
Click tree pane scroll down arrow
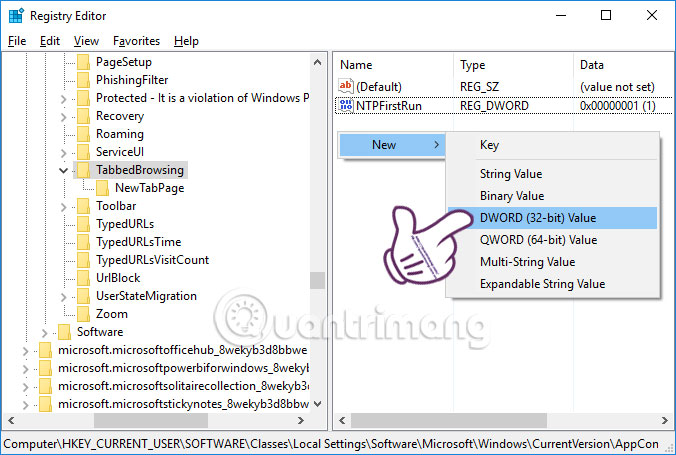318,404
